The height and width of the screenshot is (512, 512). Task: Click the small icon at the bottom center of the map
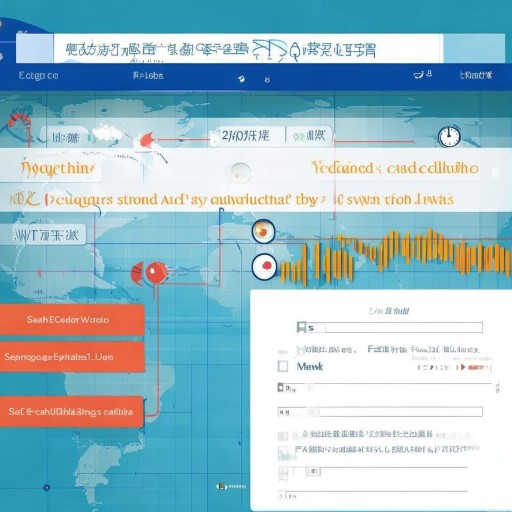click(221, 487)
